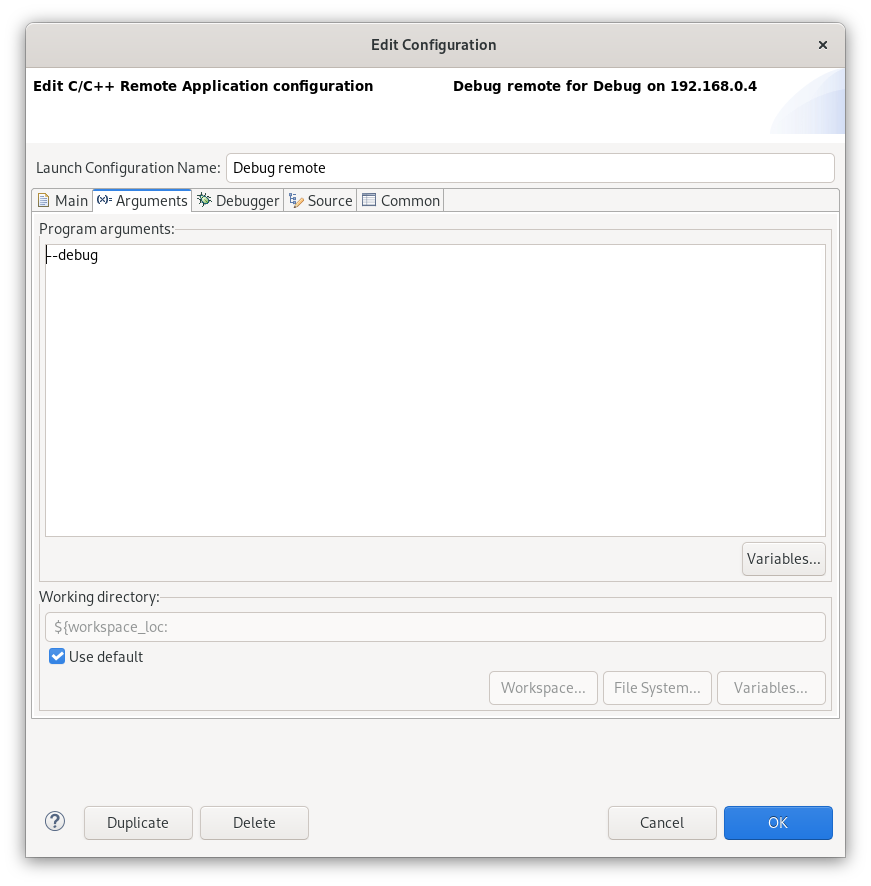
Task: Open the File System browser
Action: 657,687
